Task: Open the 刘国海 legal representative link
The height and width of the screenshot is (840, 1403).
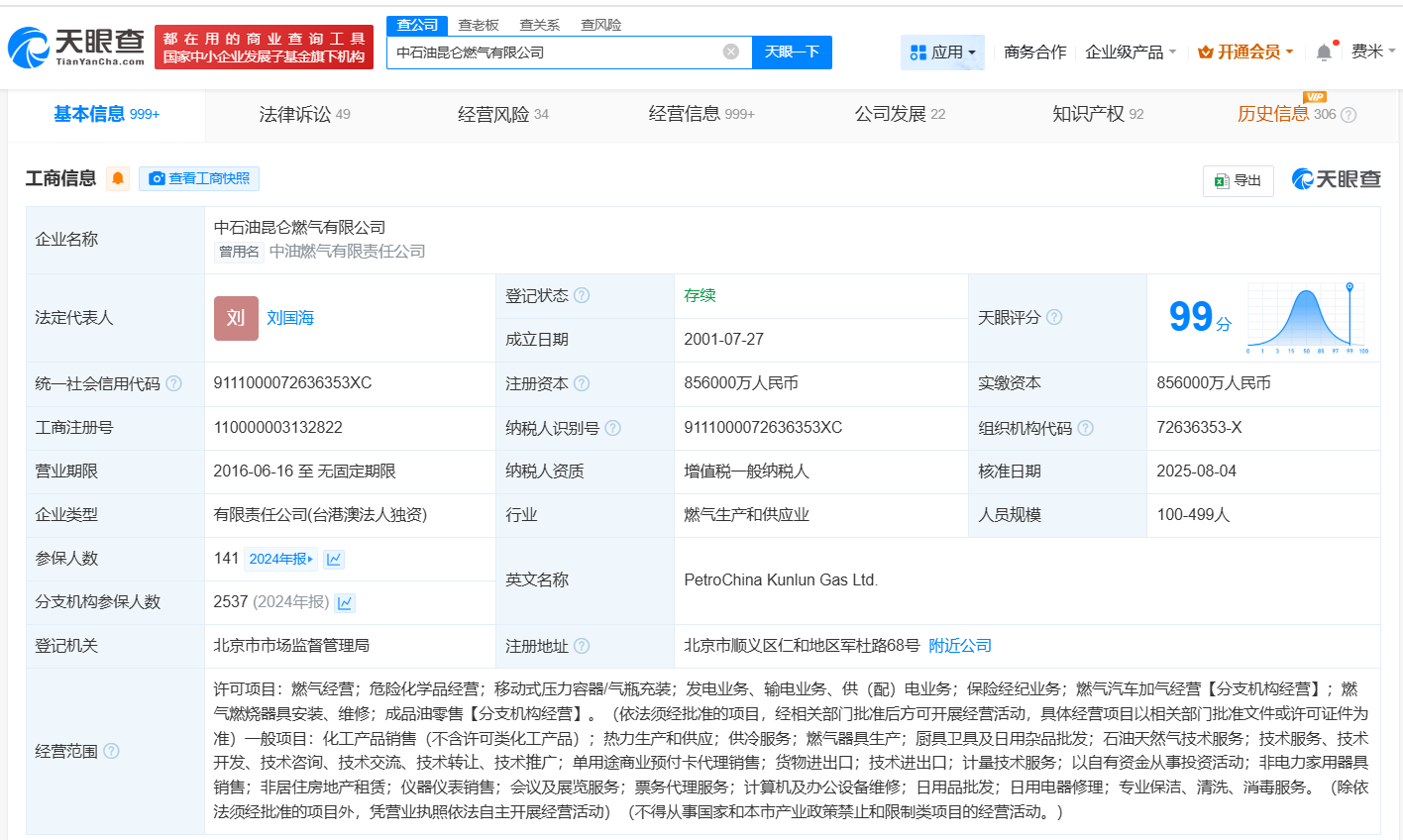Action: click(290, 318)
